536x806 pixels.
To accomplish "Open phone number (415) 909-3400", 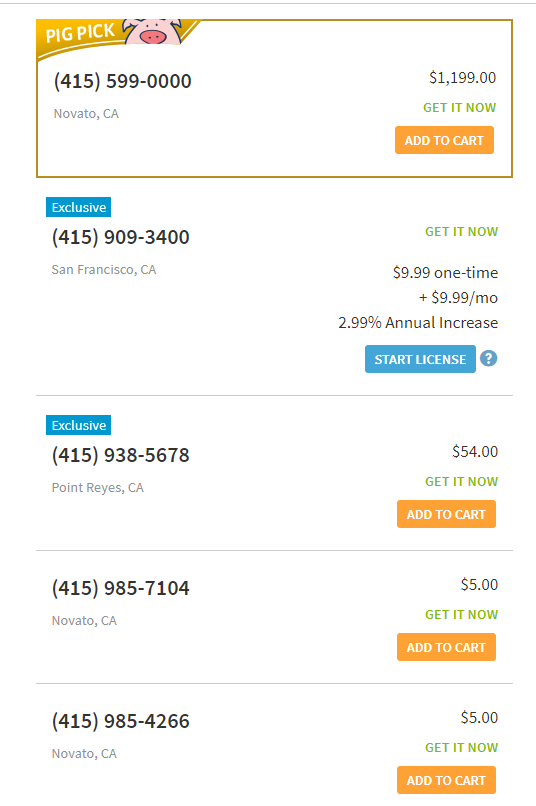I will click(x=121, y=237).
